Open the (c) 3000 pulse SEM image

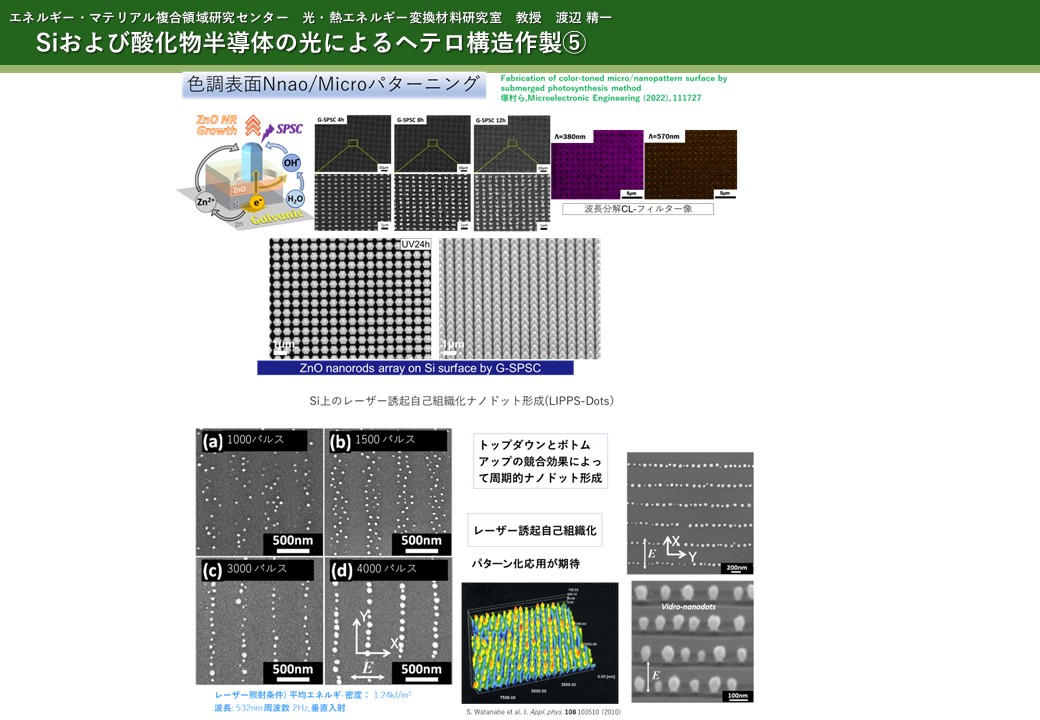click(x=259, y=620)
